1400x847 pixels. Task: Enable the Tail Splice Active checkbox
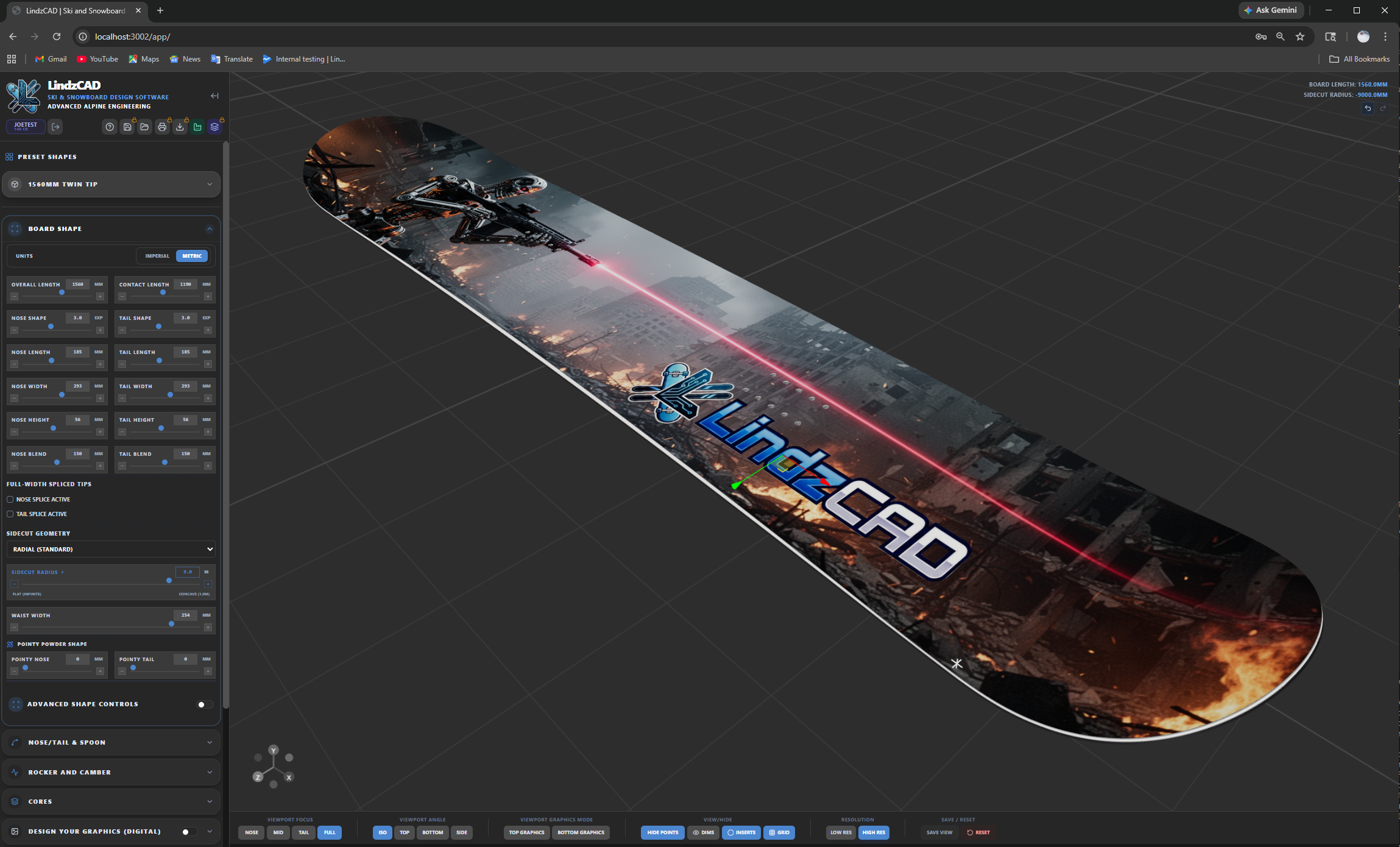click(x=10, y=514)
